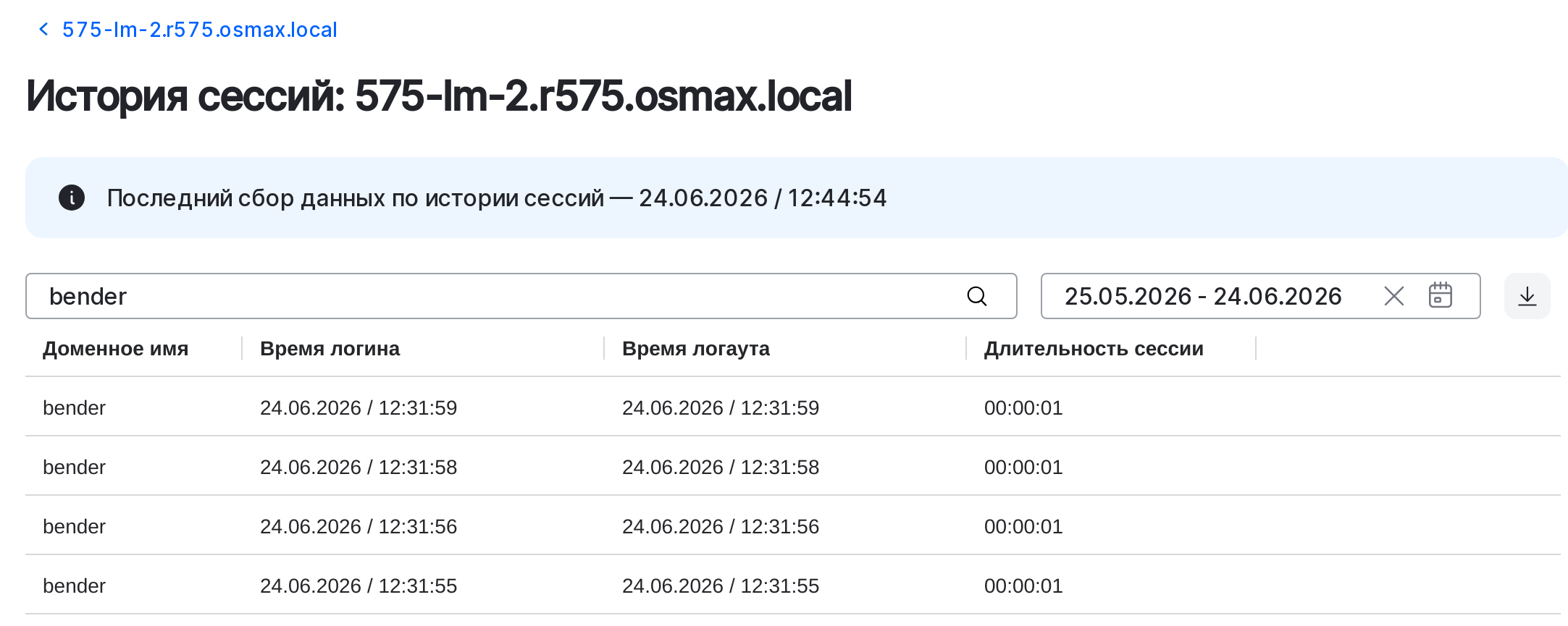Viewport: 1568px width, 626px height.
Task: Click the magnifier search icon
Action: 977,296
